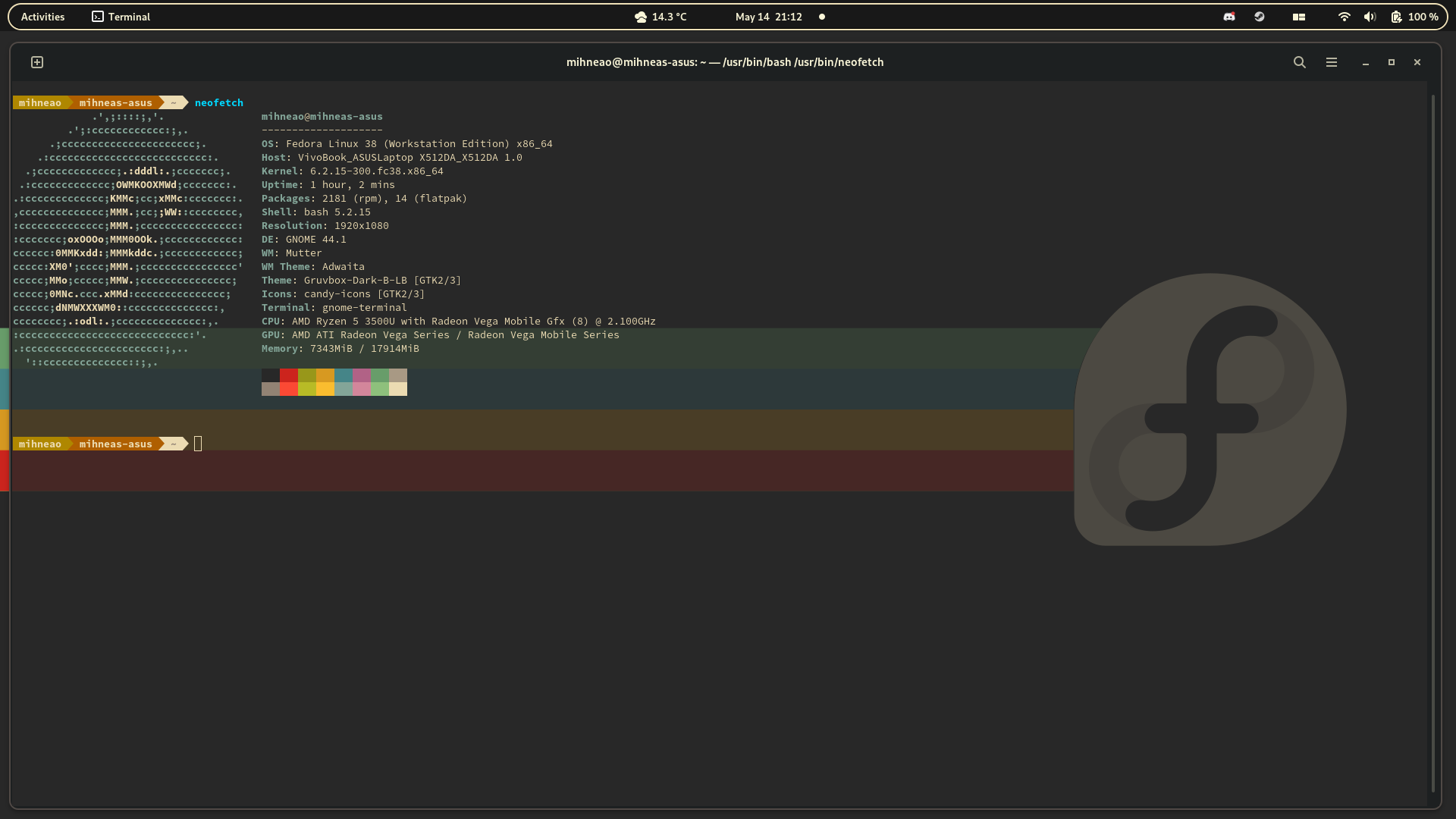Click the 'OS: Fedora Linux 38' line
Screen dimensions: 1456x819
406,143
